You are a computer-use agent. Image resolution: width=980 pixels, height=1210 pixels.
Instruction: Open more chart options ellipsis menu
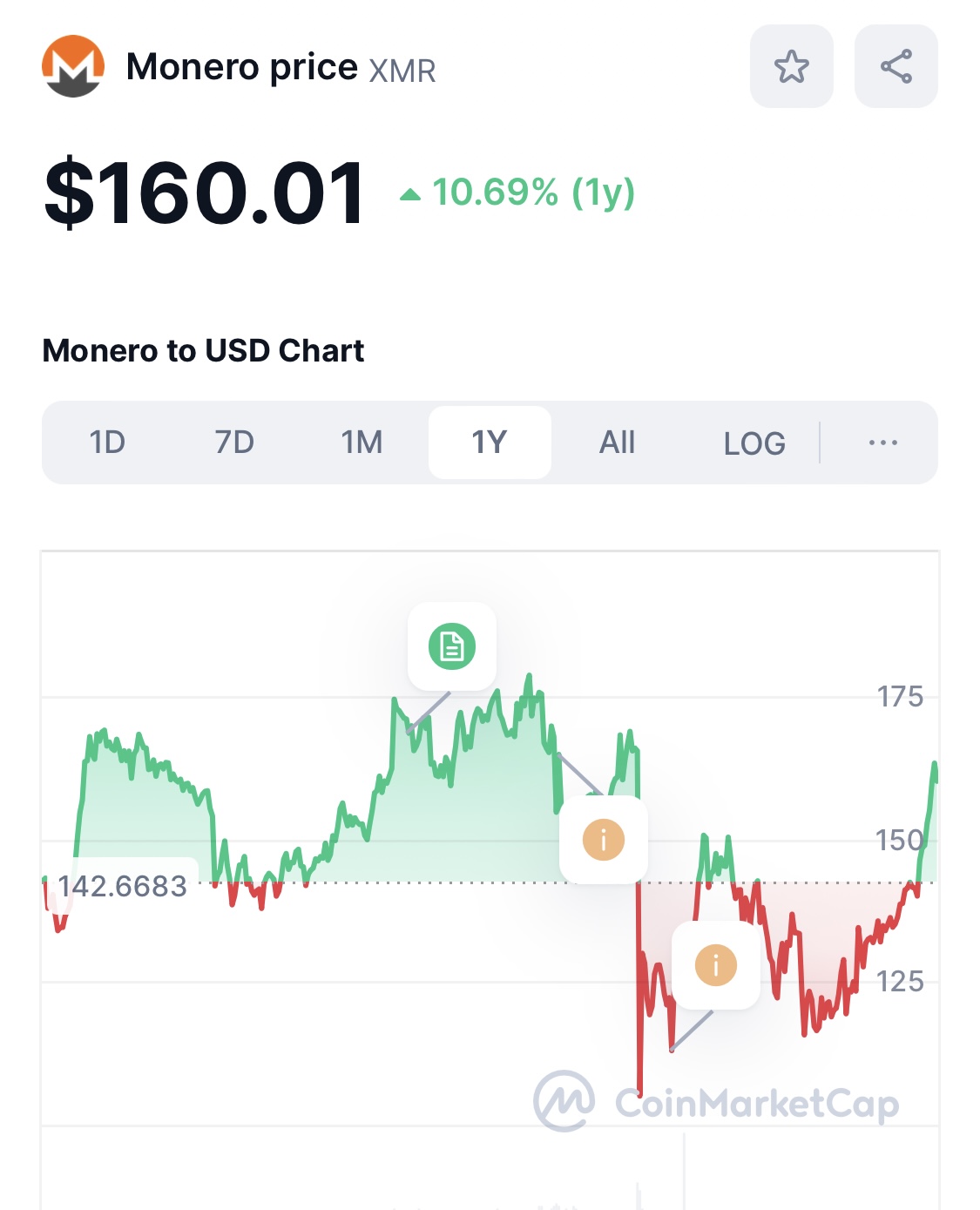point(882,443)
